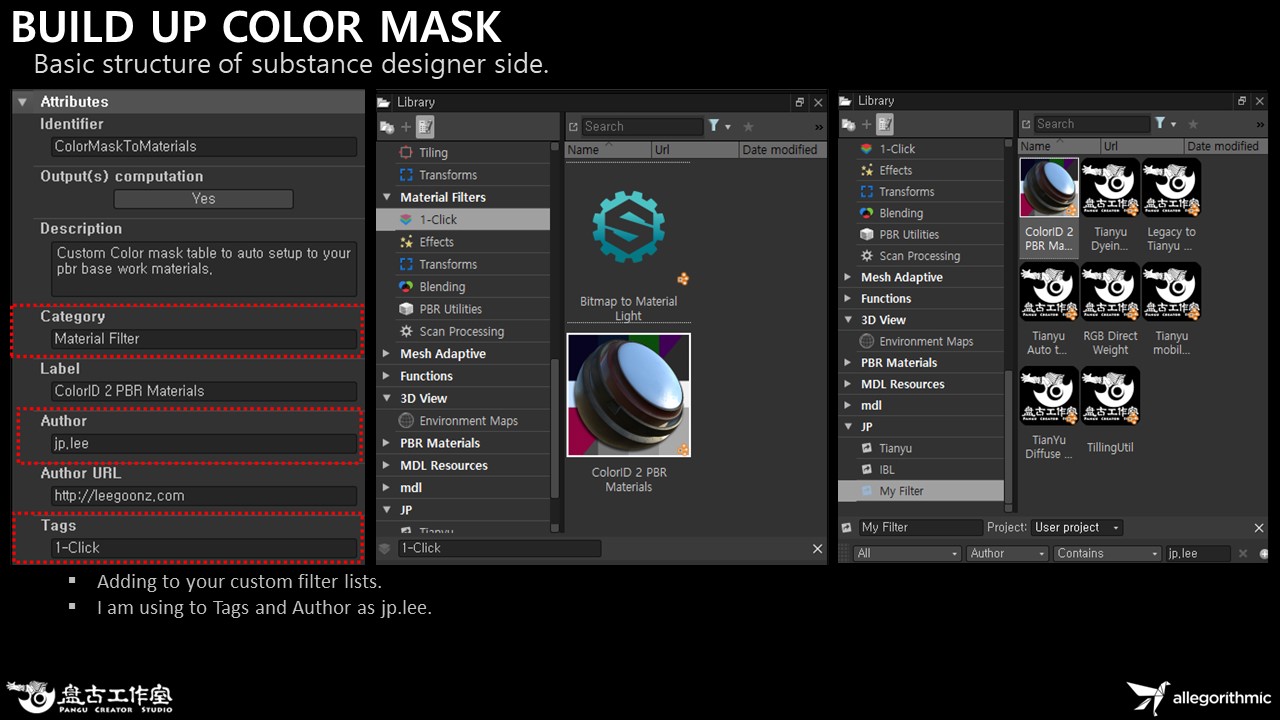Select Scan Processing in middle Library panel
Viewport: 1280px width, 720px height.
click(x=463, y=332)
